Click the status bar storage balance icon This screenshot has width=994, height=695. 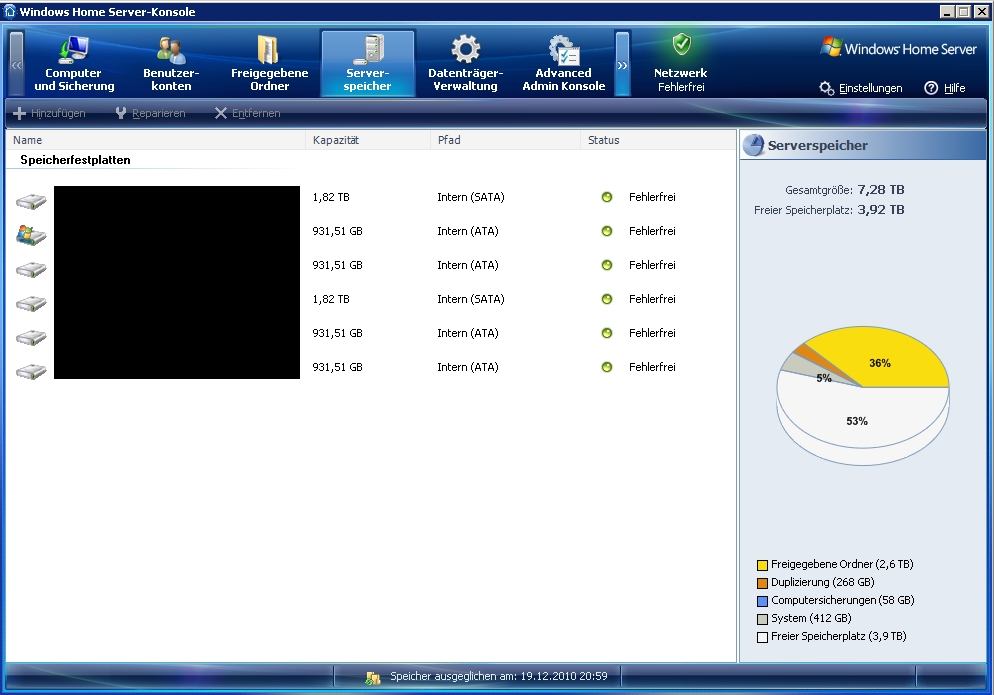pos(373,677)
